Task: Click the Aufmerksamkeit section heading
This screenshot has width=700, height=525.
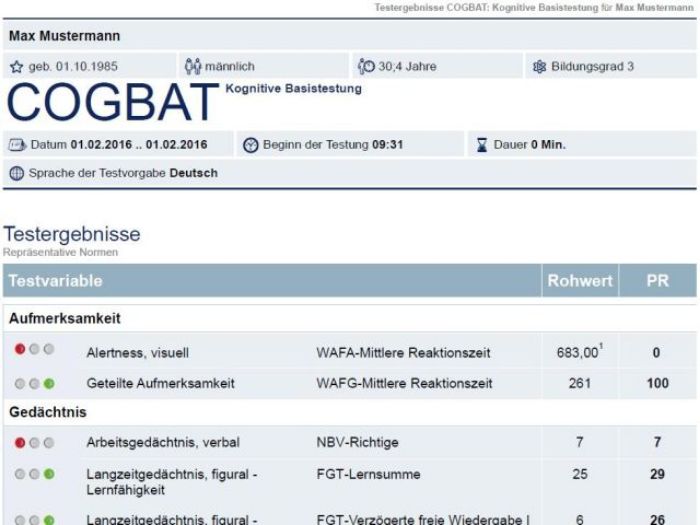Action: 65,318
